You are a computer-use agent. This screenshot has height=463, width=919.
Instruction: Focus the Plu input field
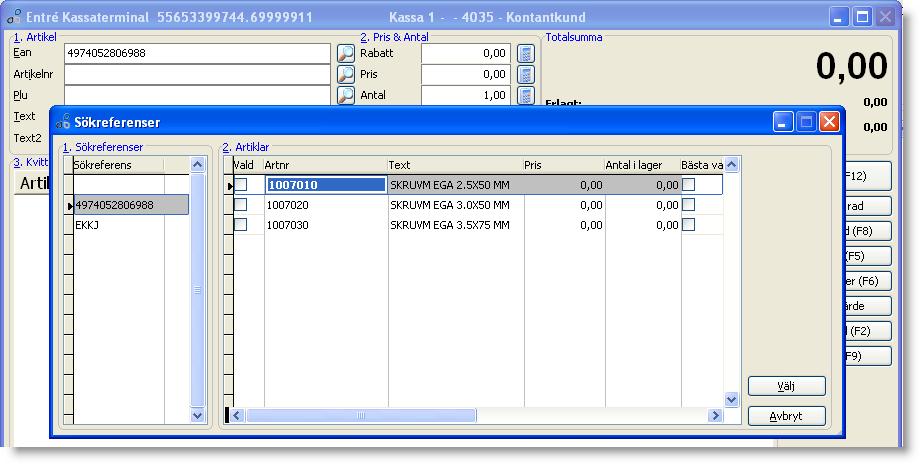[x=198, y=95]
